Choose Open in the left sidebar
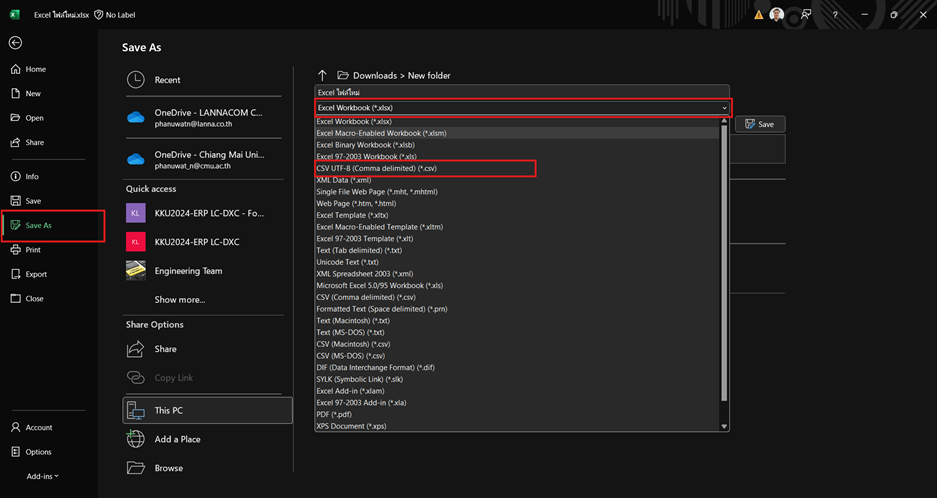 [x=27, y=118]
